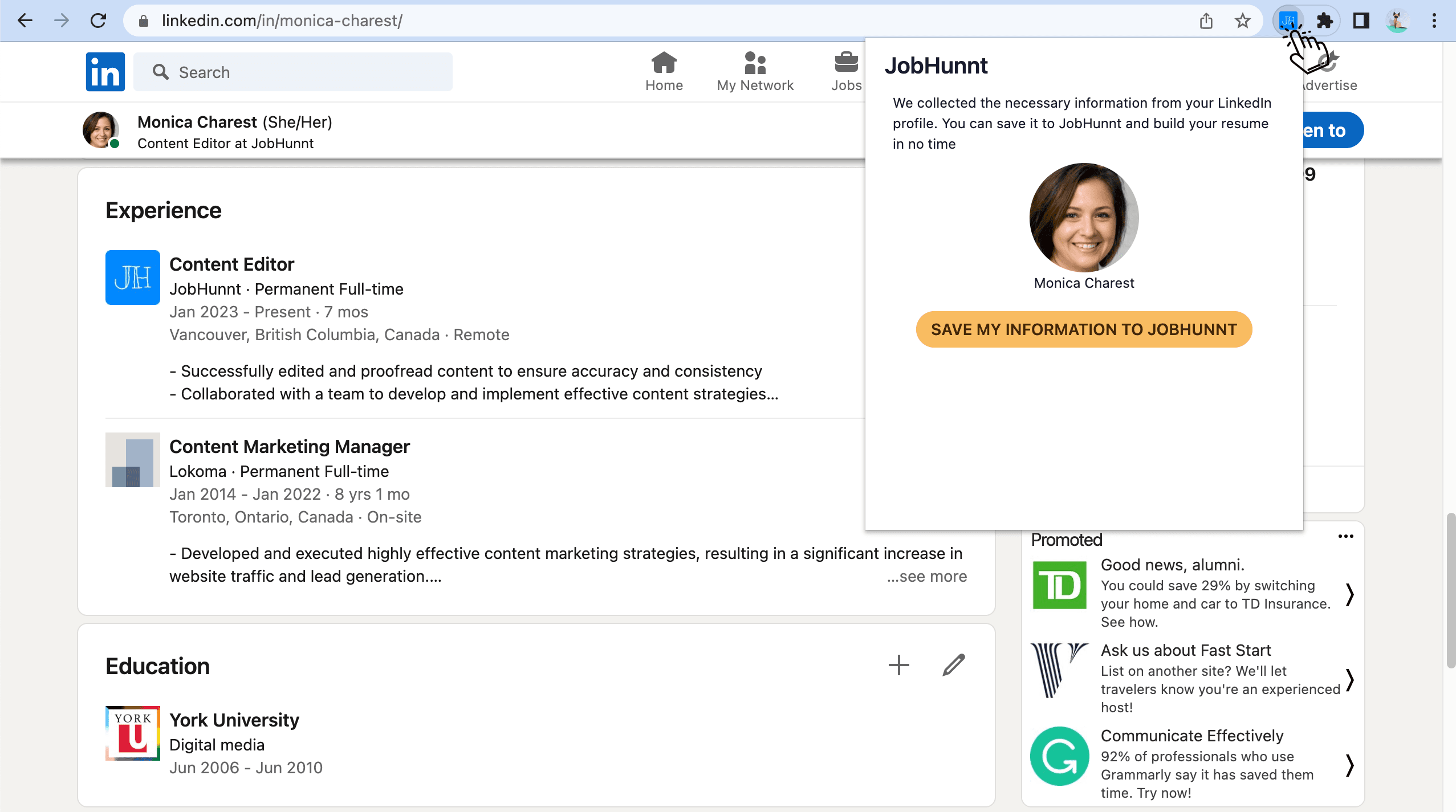
Task: Click the browser bookmark star icon
Action: 1242,20
